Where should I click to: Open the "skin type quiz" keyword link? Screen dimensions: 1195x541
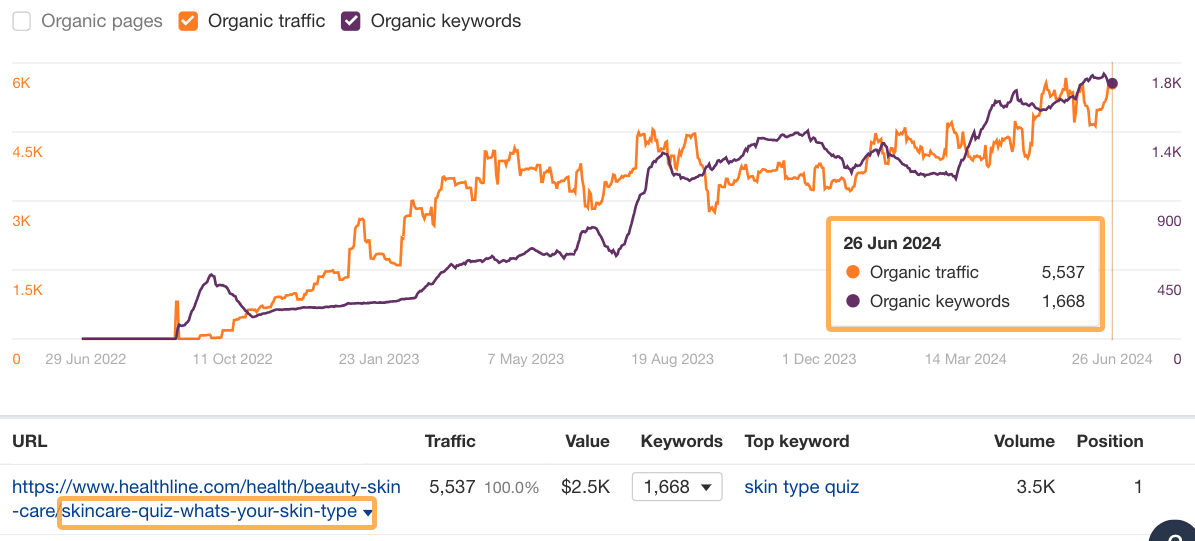coord(802,488)
